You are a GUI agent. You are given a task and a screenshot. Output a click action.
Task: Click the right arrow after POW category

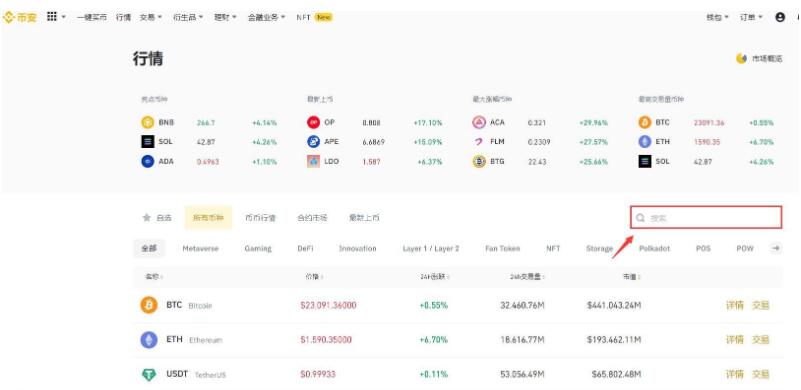pyautogui.click(x=775, y=248)
